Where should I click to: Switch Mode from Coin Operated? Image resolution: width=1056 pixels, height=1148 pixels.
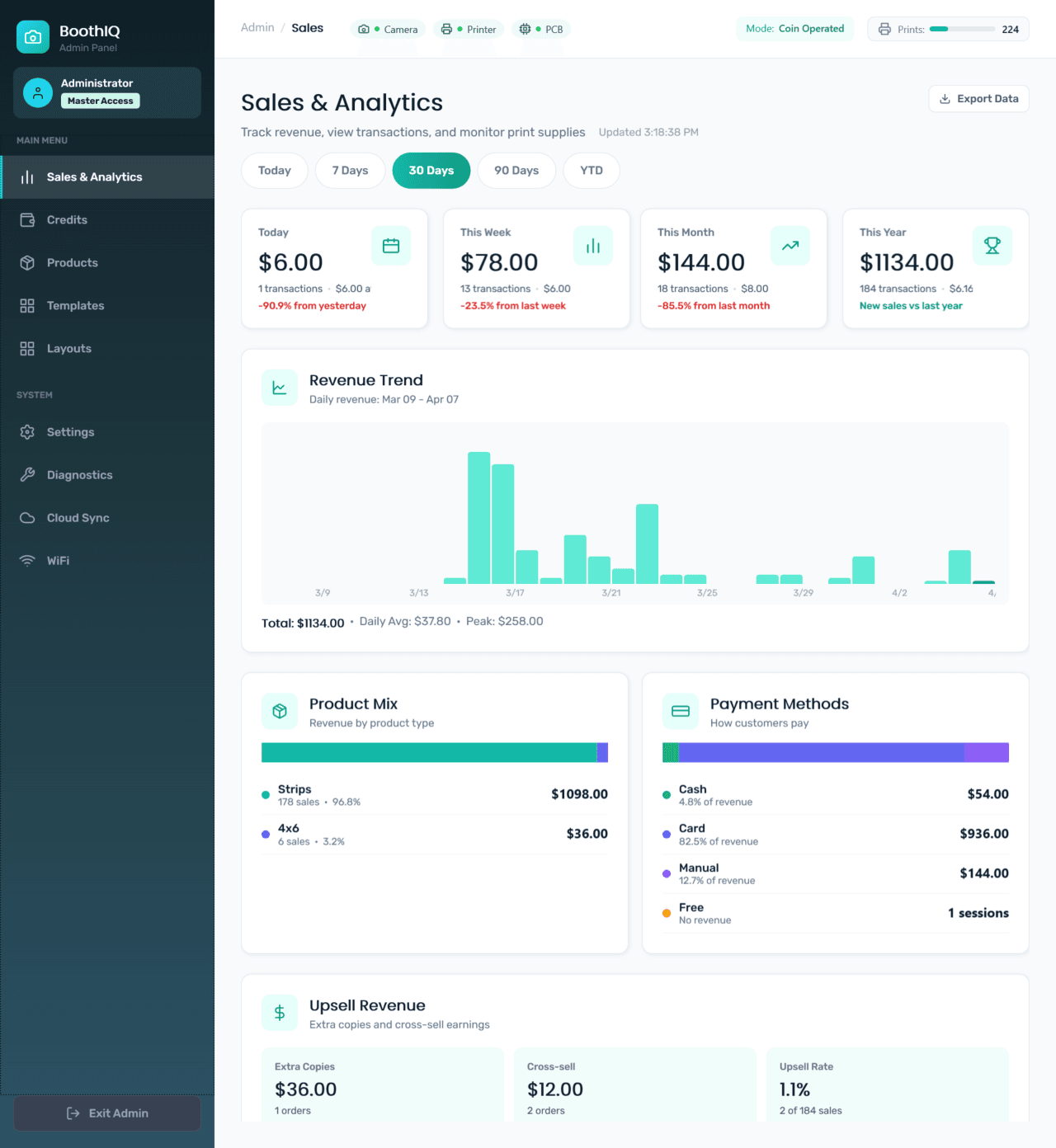point(794,29)
